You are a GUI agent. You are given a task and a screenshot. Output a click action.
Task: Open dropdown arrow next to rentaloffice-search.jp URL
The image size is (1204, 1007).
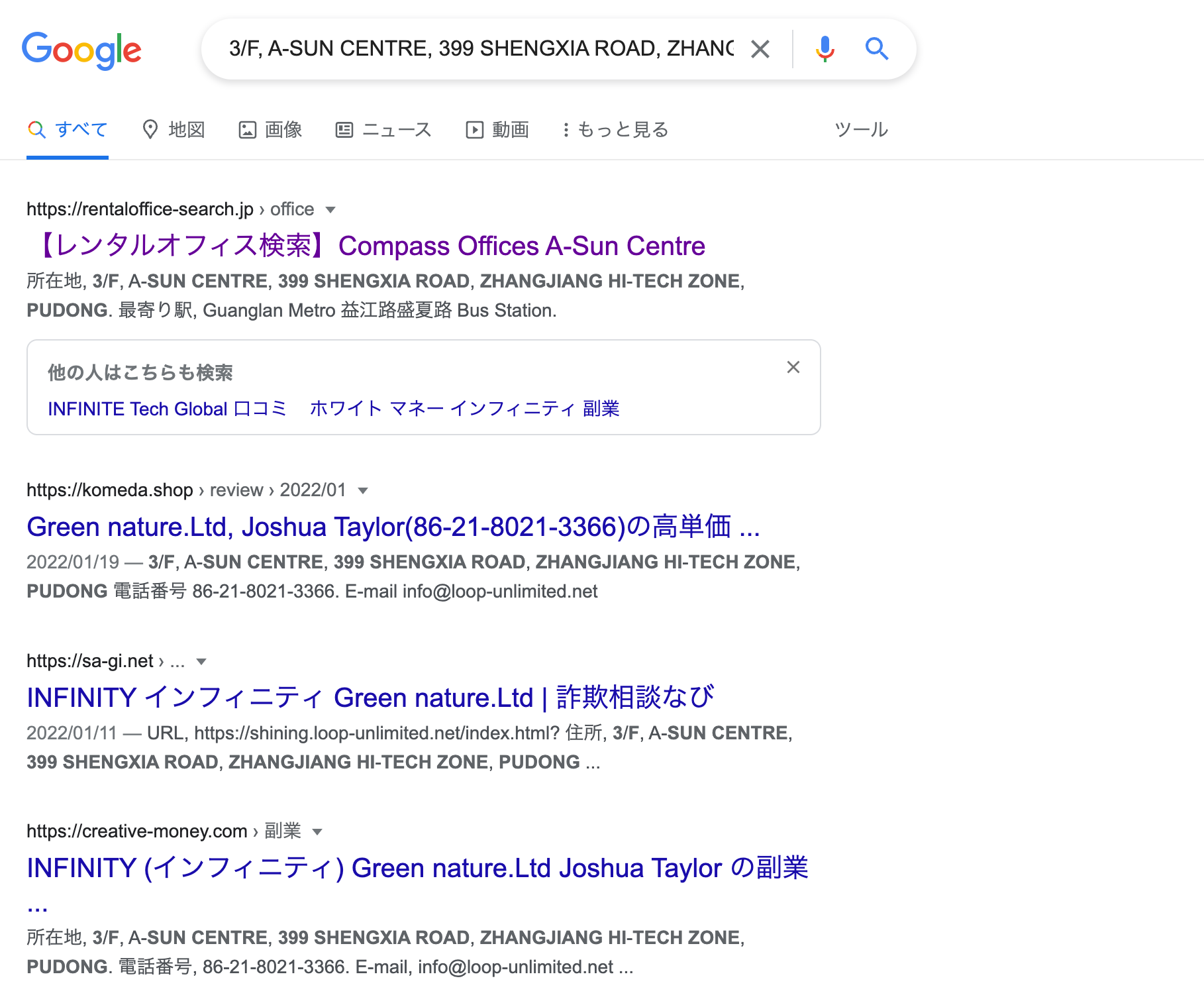330,210
